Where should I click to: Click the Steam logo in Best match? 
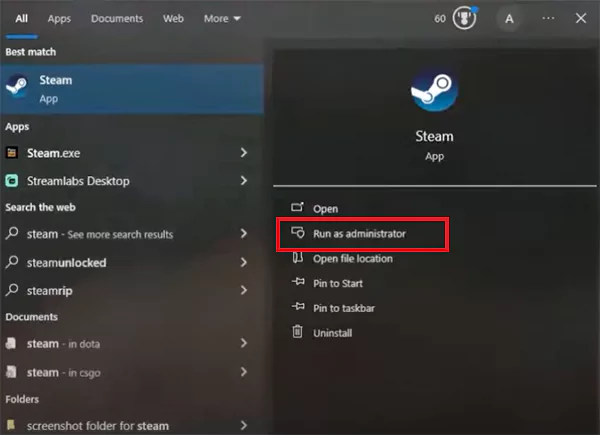point(17,86)
